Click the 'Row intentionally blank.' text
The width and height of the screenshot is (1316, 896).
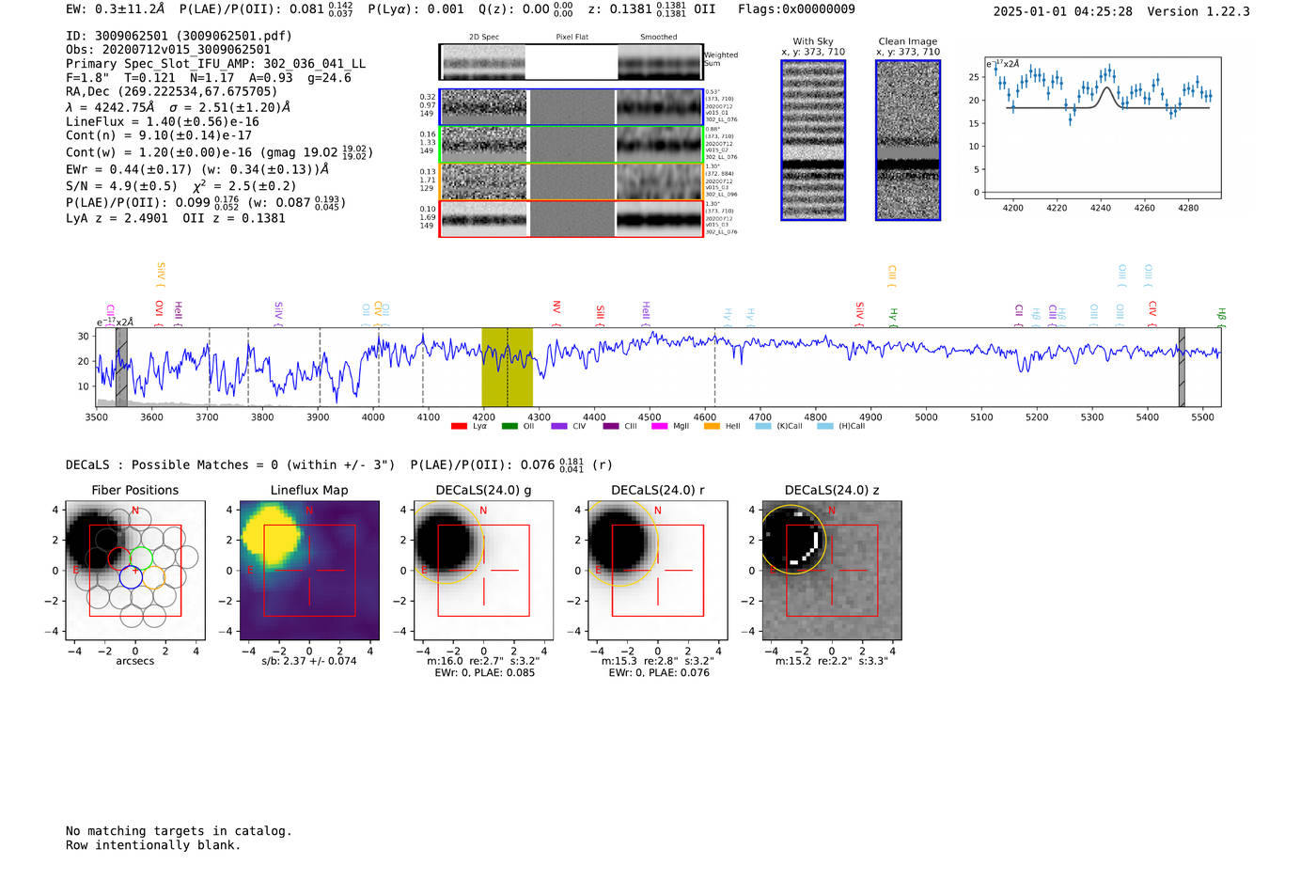point(153,845)
